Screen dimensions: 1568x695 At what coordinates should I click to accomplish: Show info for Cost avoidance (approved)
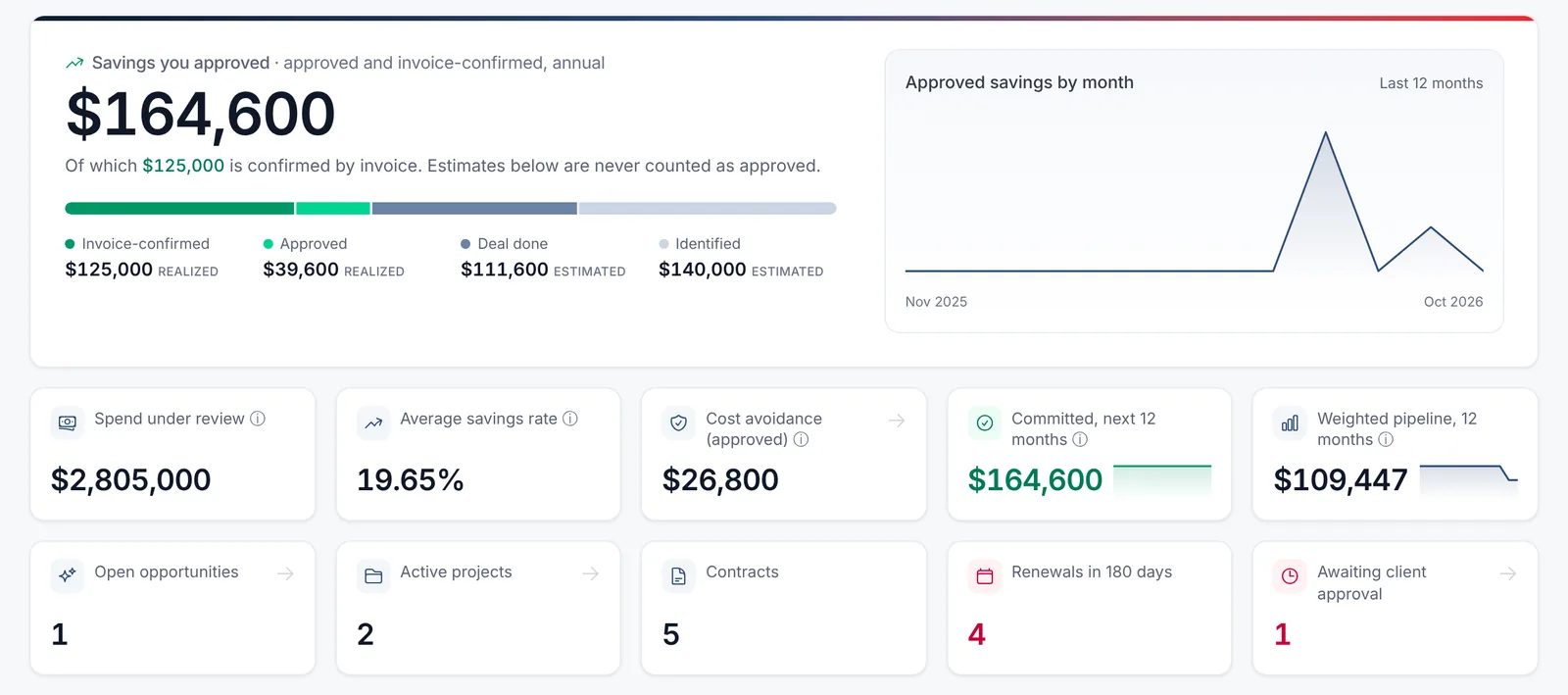point(801,439)
